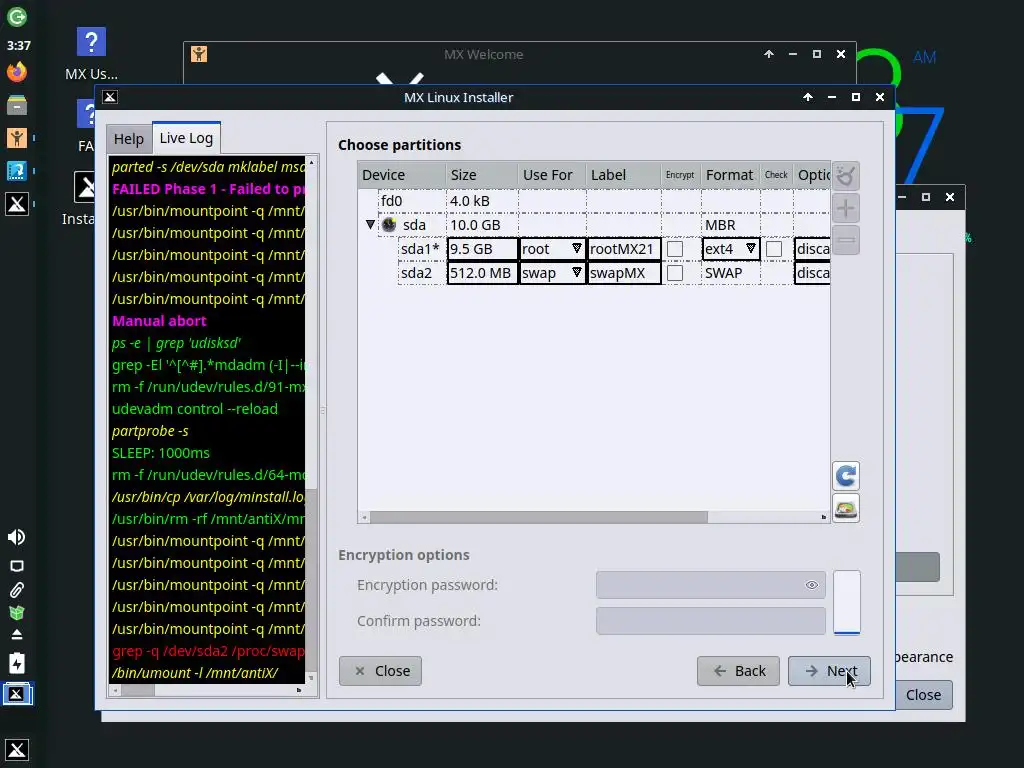The width and height of the screenshot is (1024, 768).
Task: Launch the partition manager disk icon
Action: [x=846, y=508]
